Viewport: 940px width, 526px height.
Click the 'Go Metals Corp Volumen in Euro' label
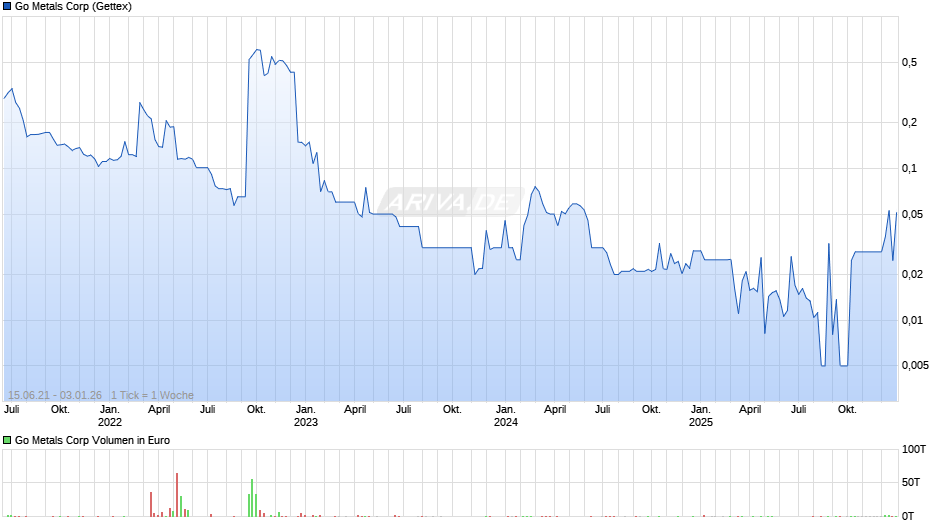(92, 440)
